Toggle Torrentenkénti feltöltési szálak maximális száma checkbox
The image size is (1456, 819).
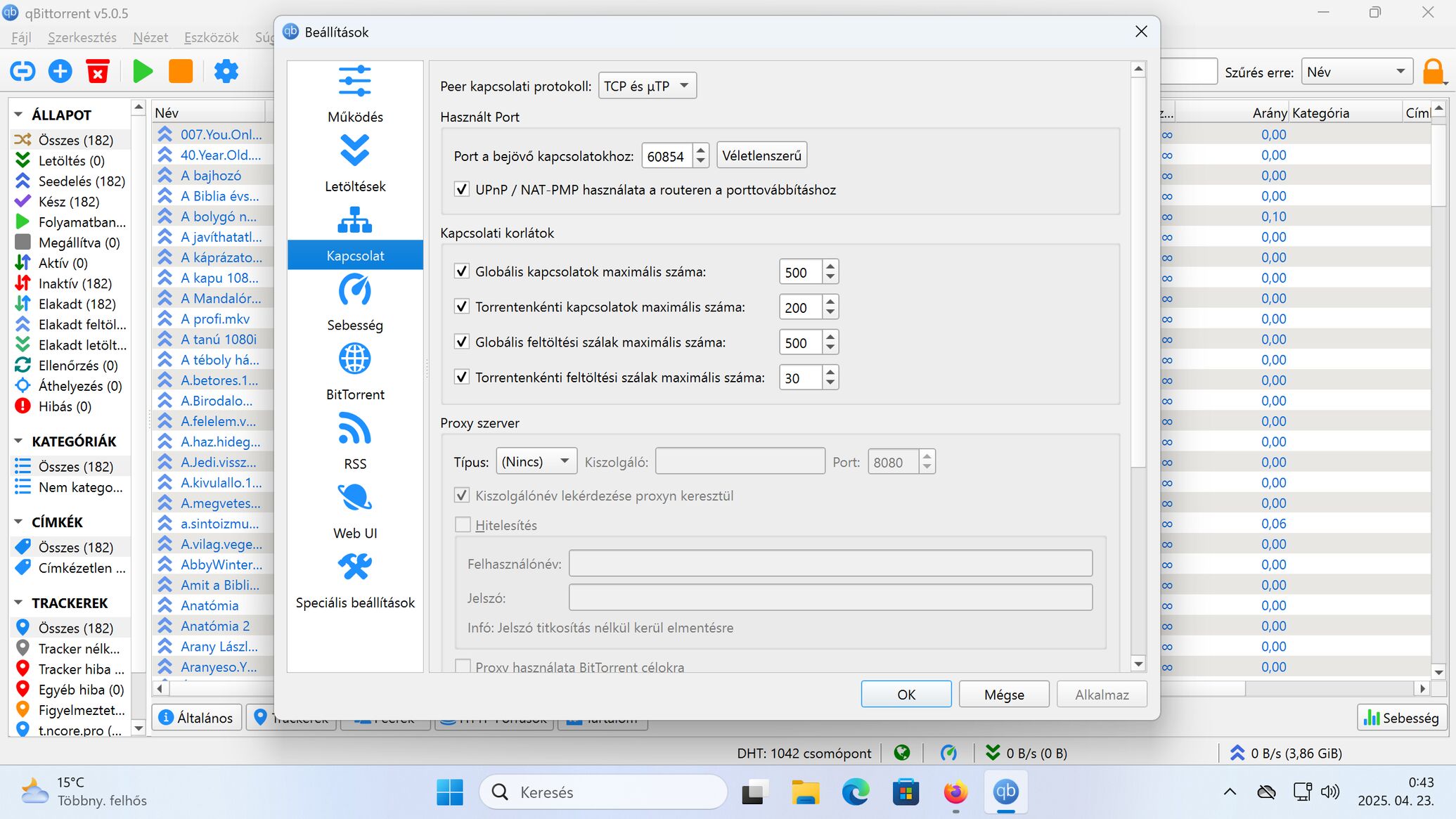tap(462, 377)
